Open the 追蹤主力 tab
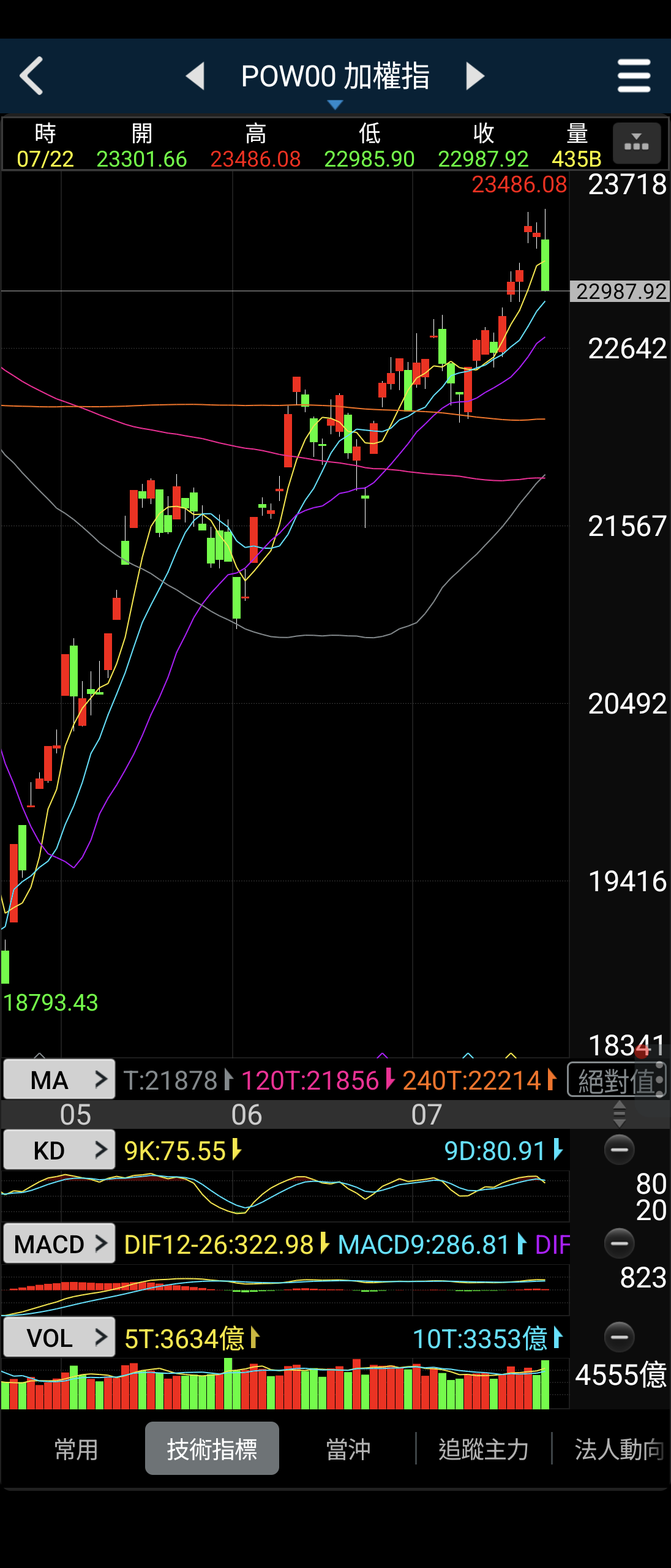The image size is (671, 1568). click(x=484, y=1449)
